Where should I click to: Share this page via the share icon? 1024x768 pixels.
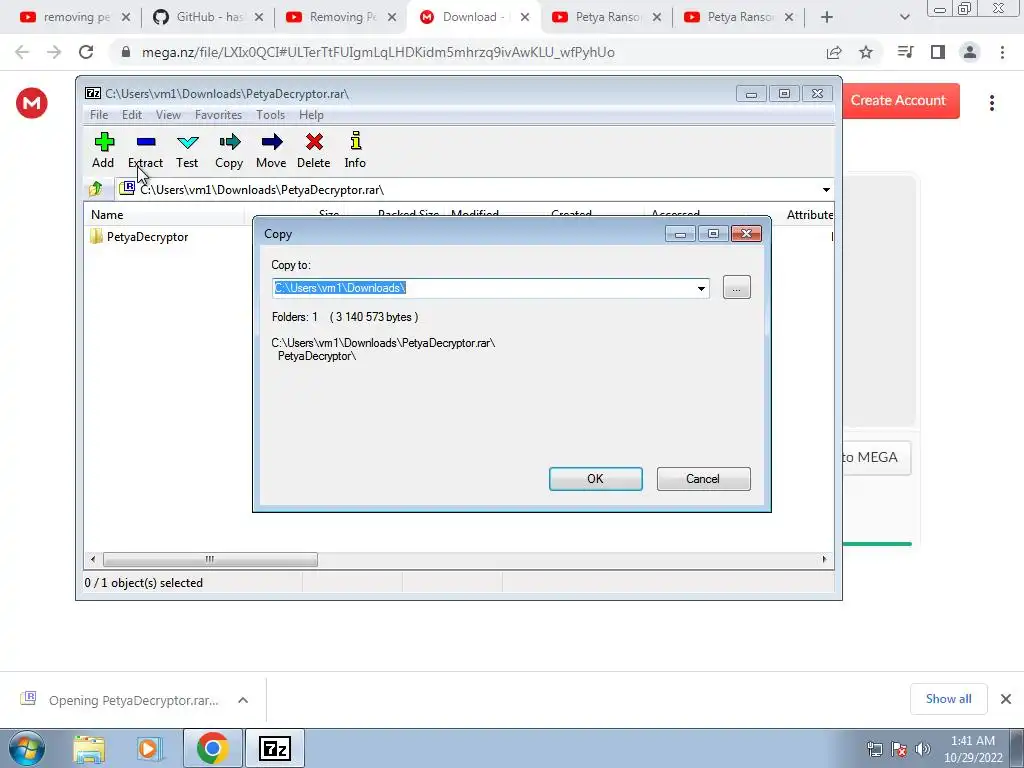point(834,52)
